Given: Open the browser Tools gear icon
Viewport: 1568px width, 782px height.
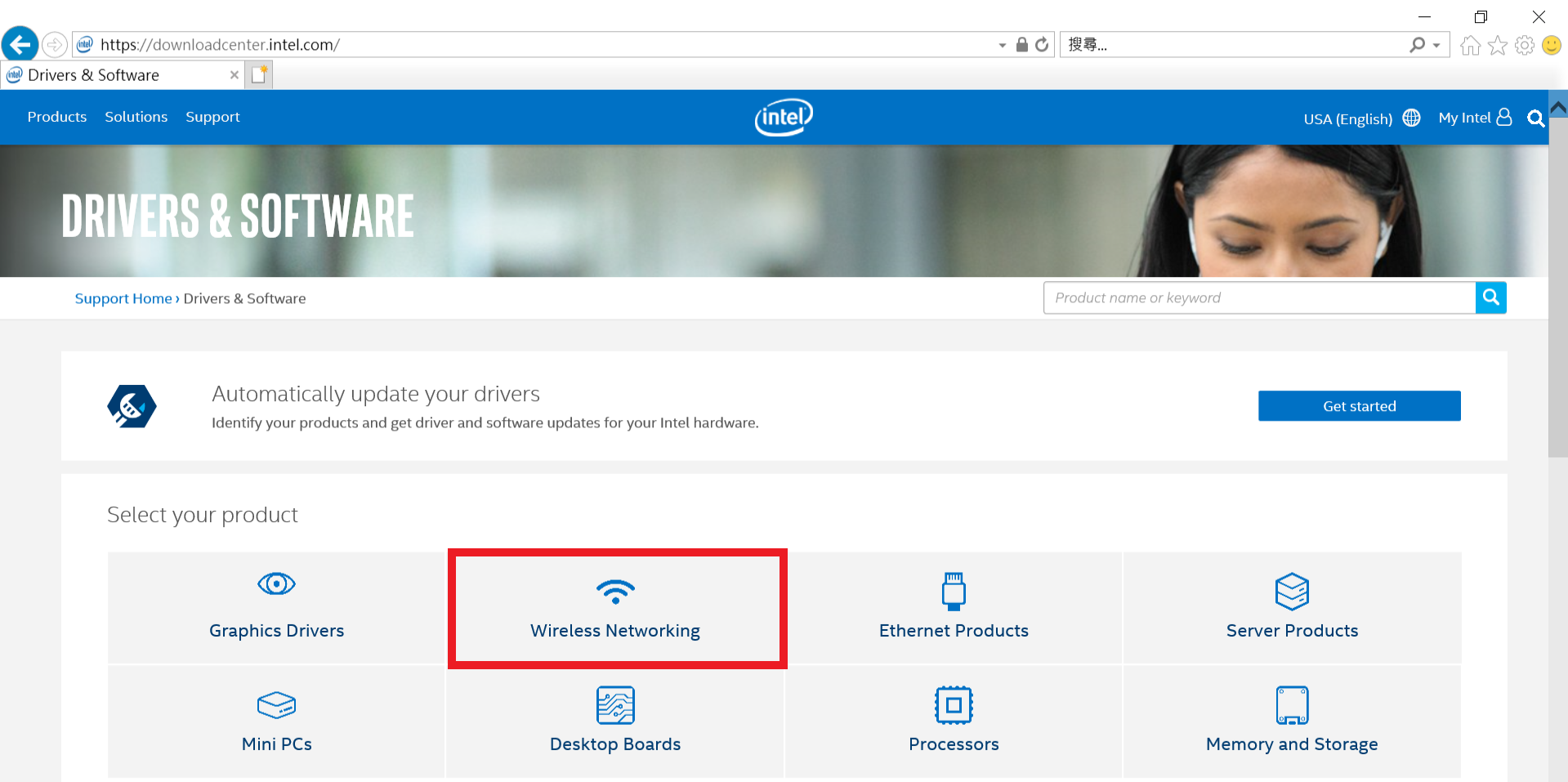Looking at the screenshot, I should point(1525,45).
